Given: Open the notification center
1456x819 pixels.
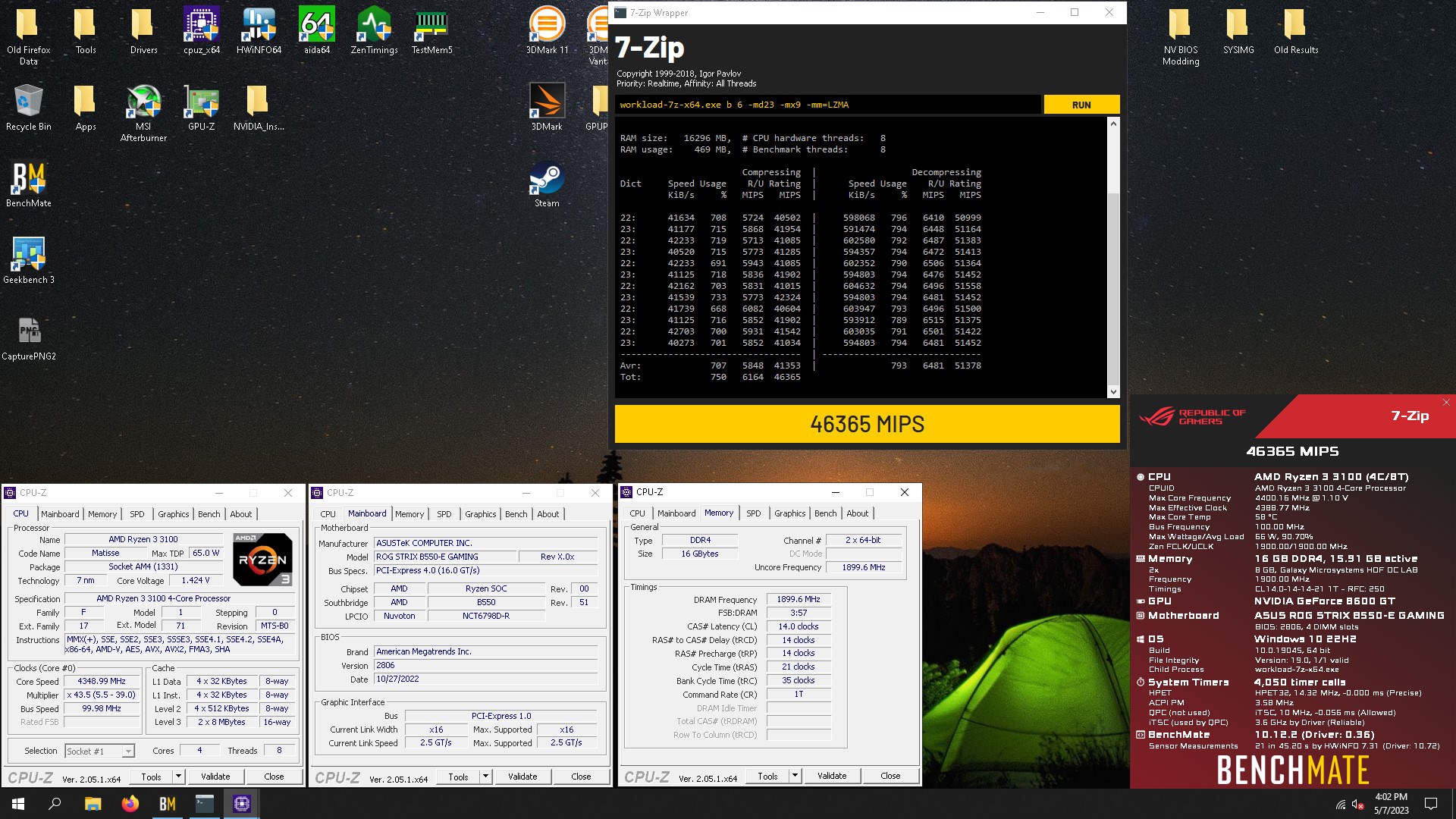Looking at the screenshot, I should [1431, 804].
